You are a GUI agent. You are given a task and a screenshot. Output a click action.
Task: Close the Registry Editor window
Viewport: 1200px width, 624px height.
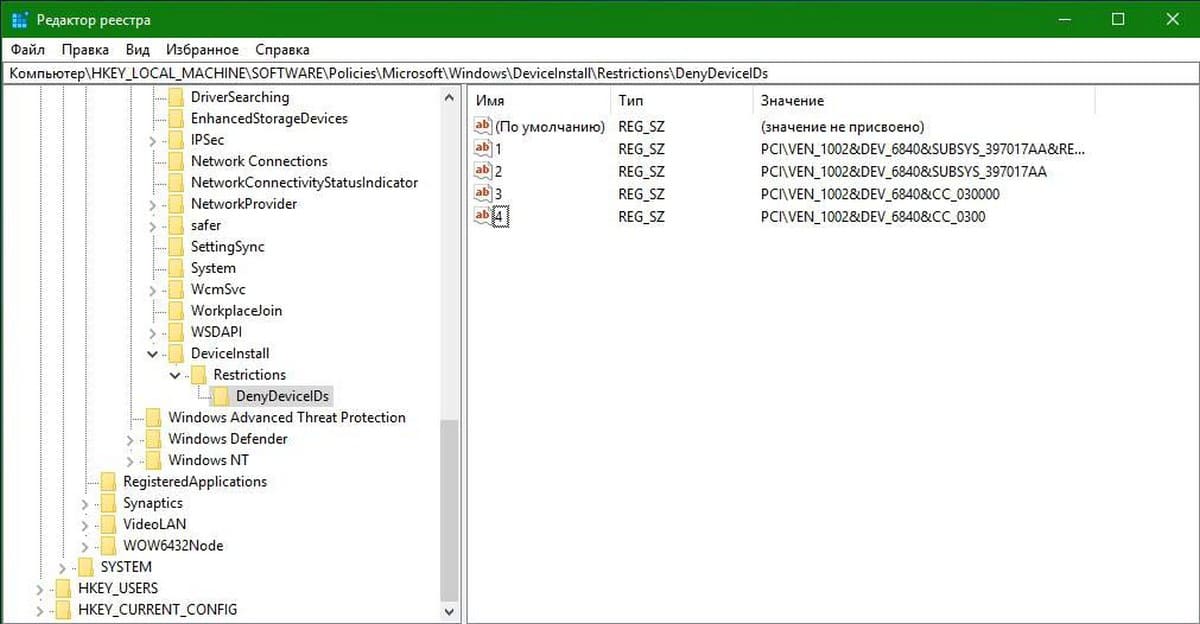(1174, 19)
